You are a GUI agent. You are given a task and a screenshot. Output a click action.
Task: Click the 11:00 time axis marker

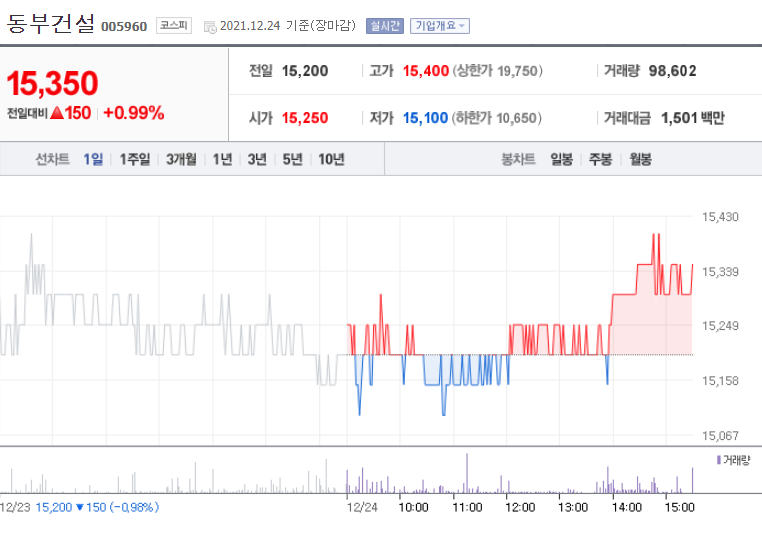(467, 507)
